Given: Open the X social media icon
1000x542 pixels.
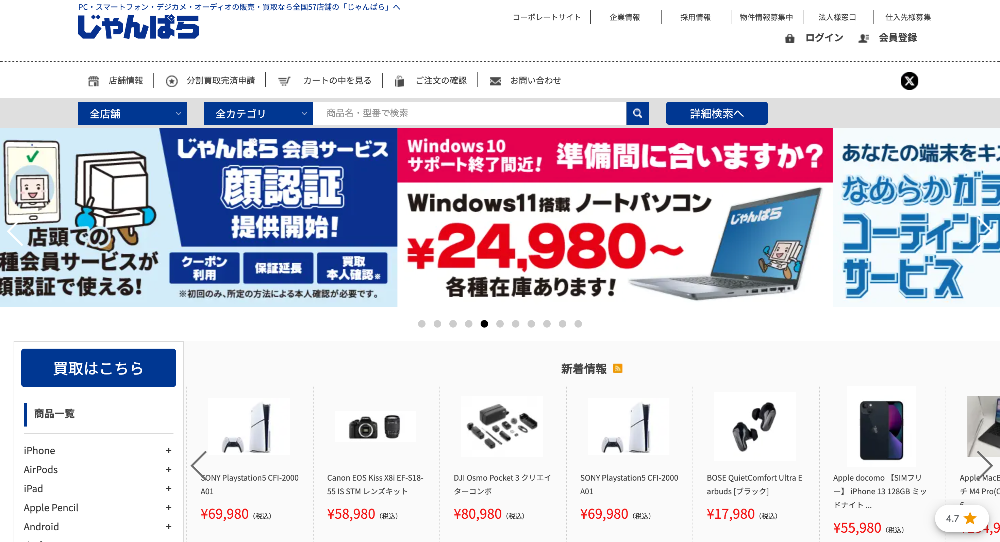Looking at the screenshot, I should (x=909, y=81).
